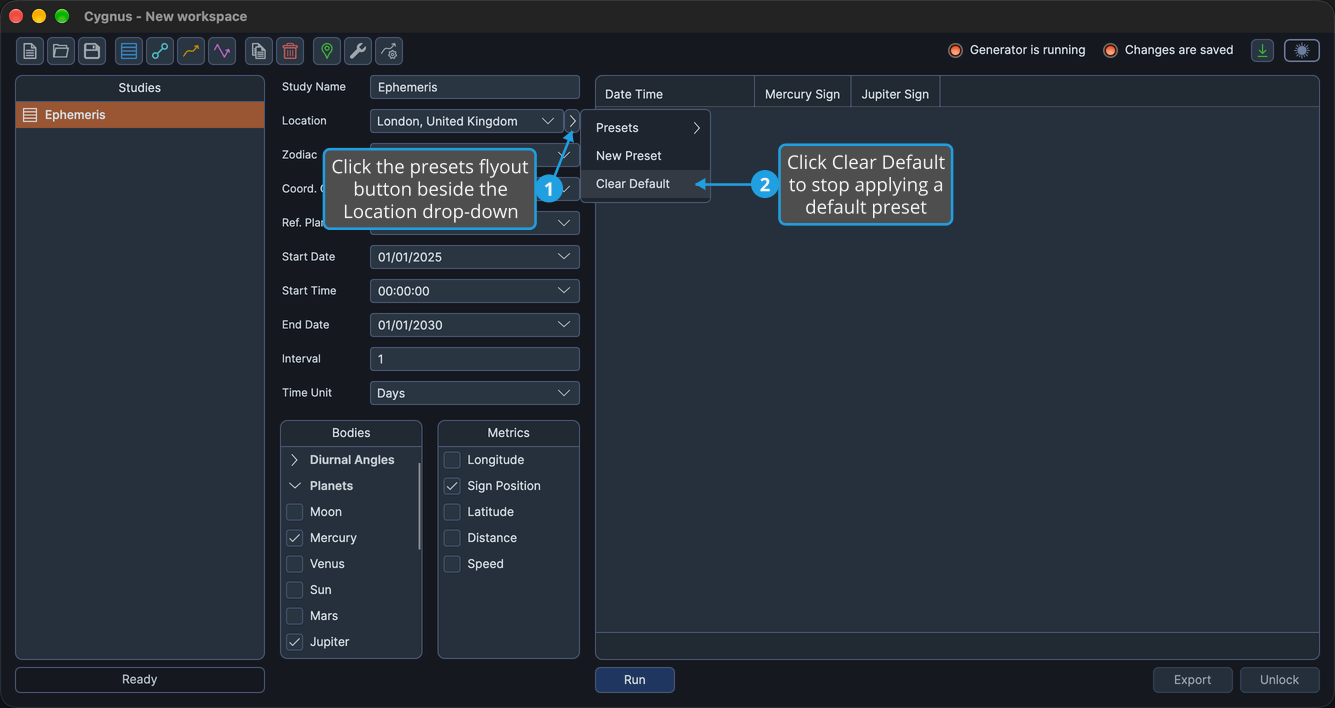Click the orange rising-arrow study icon

point(191,51)
